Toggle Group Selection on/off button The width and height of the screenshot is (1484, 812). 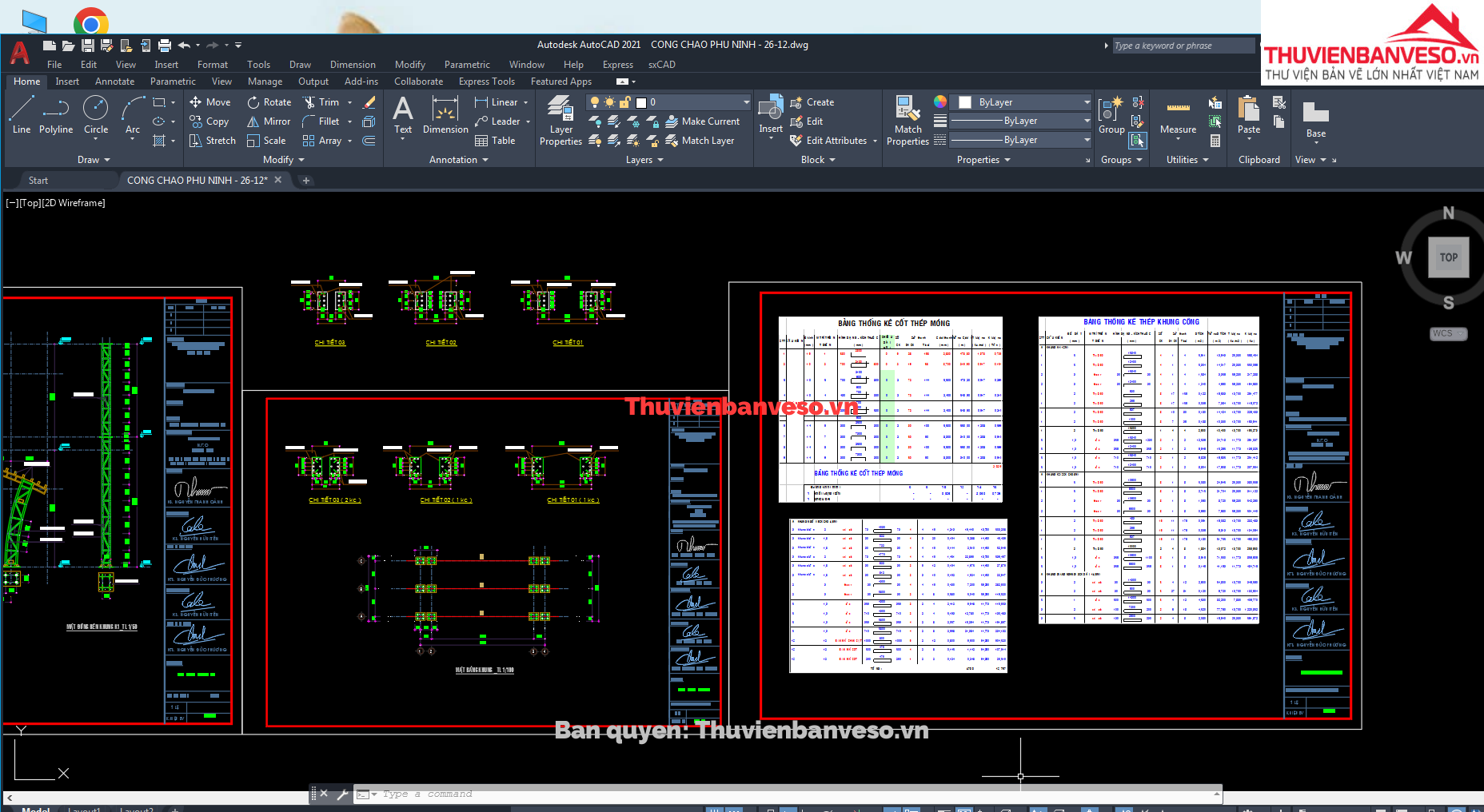(x=1137, y=141)
